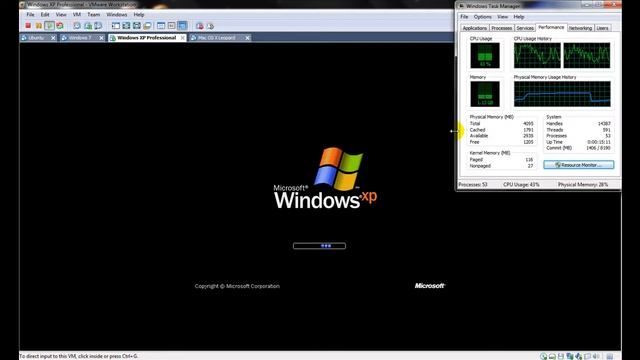This screenshot has height=360, width=640.
Task: Select the Performance tab in Task Manager
Action: 551,27
